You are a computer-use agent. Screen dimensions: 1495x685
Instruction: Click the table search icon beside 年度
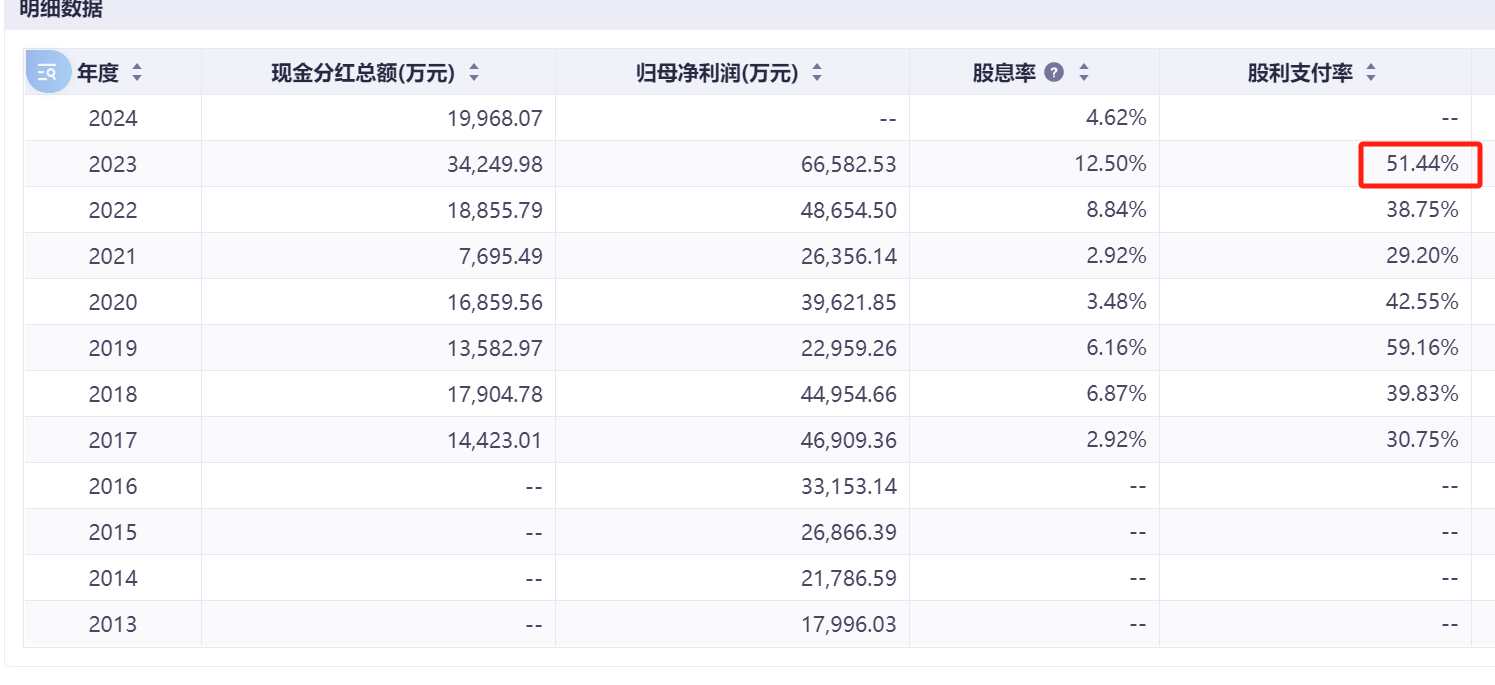coord(47,72)
